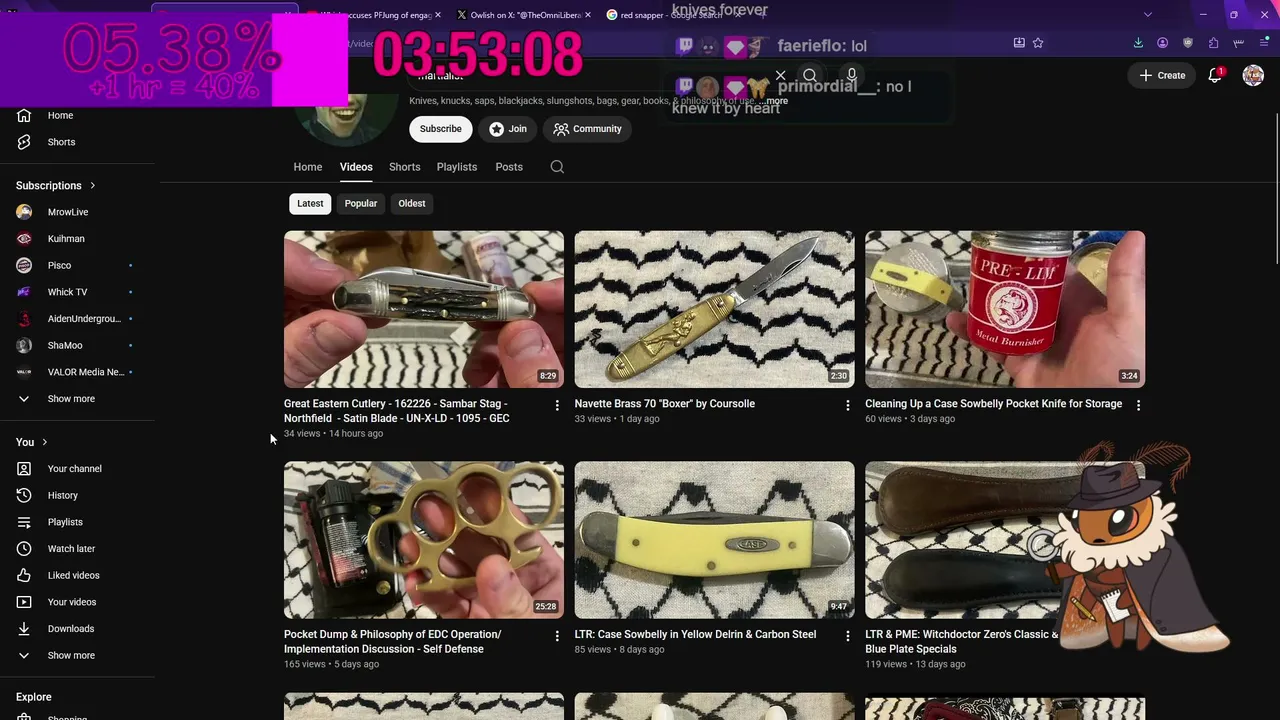This screenshot has height=720, width=1280.
Task: Open the Kuihman subscription channel
Action: click(66, 239)
